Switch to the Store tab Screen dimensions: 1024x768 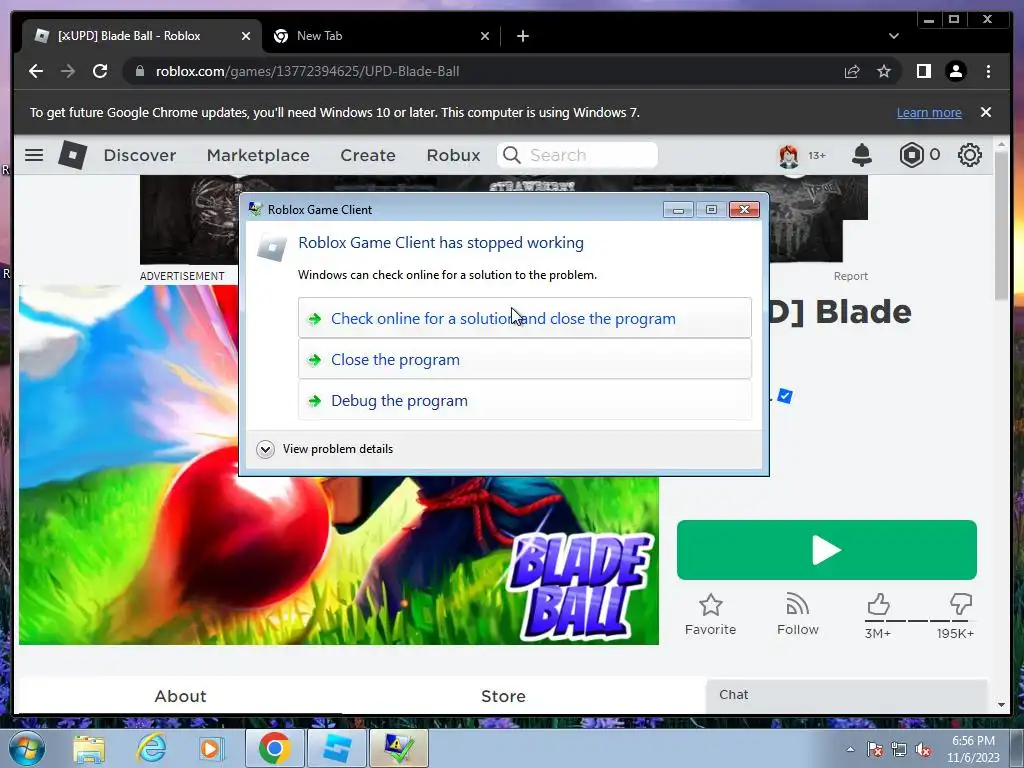coord(503,696)
